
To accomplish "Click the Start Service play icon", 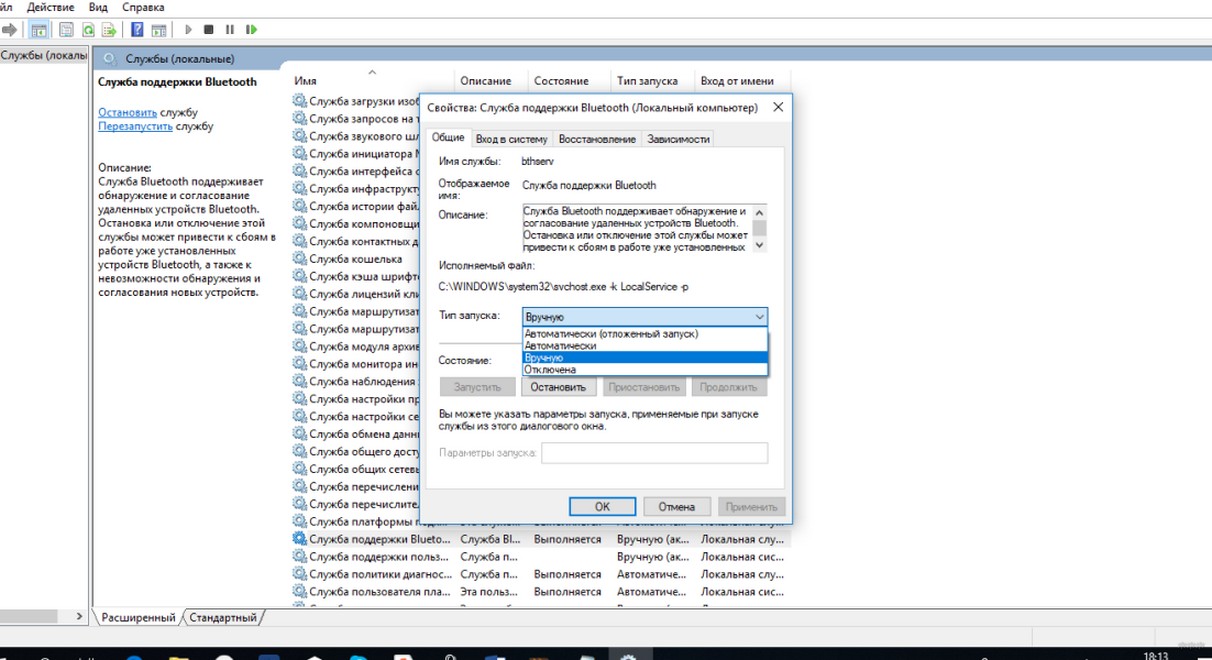I will point(188,30).
